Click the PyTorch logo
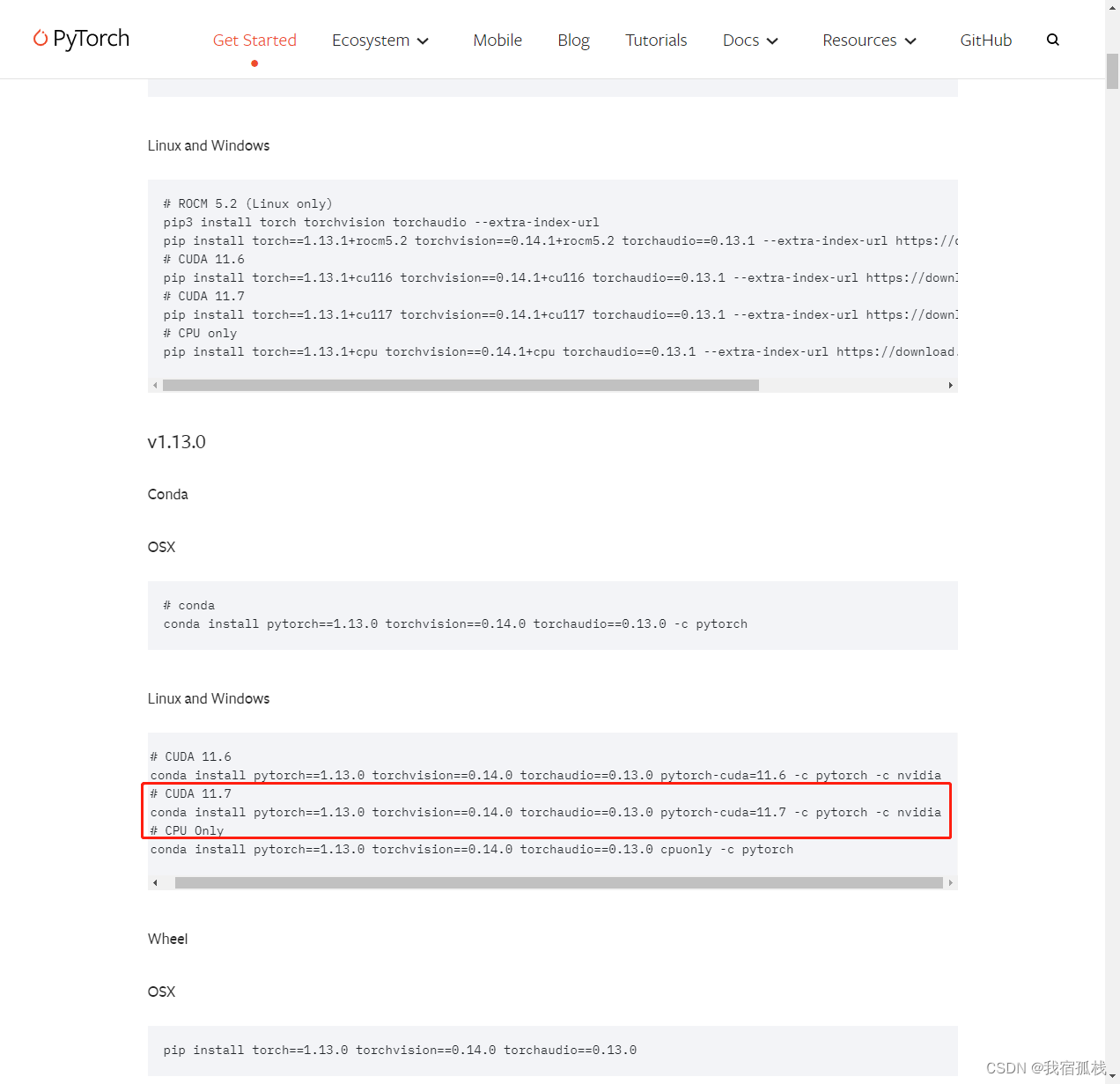This screenshot has height=1084, width=1120. (x=81, y=39)
